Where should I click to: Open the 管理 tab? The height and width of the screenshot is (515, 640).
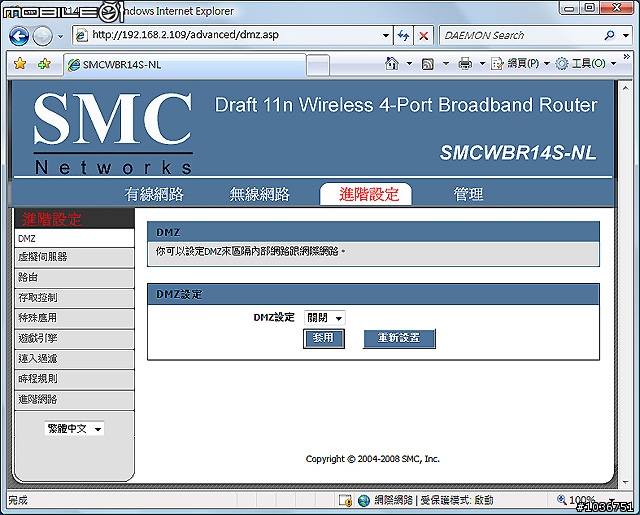tap(469, 194)
